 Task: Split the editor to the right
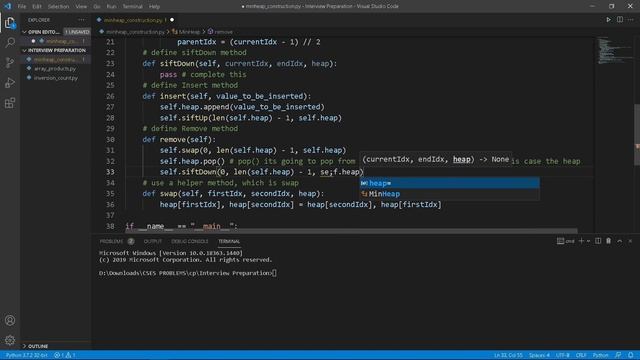[620, 20]
